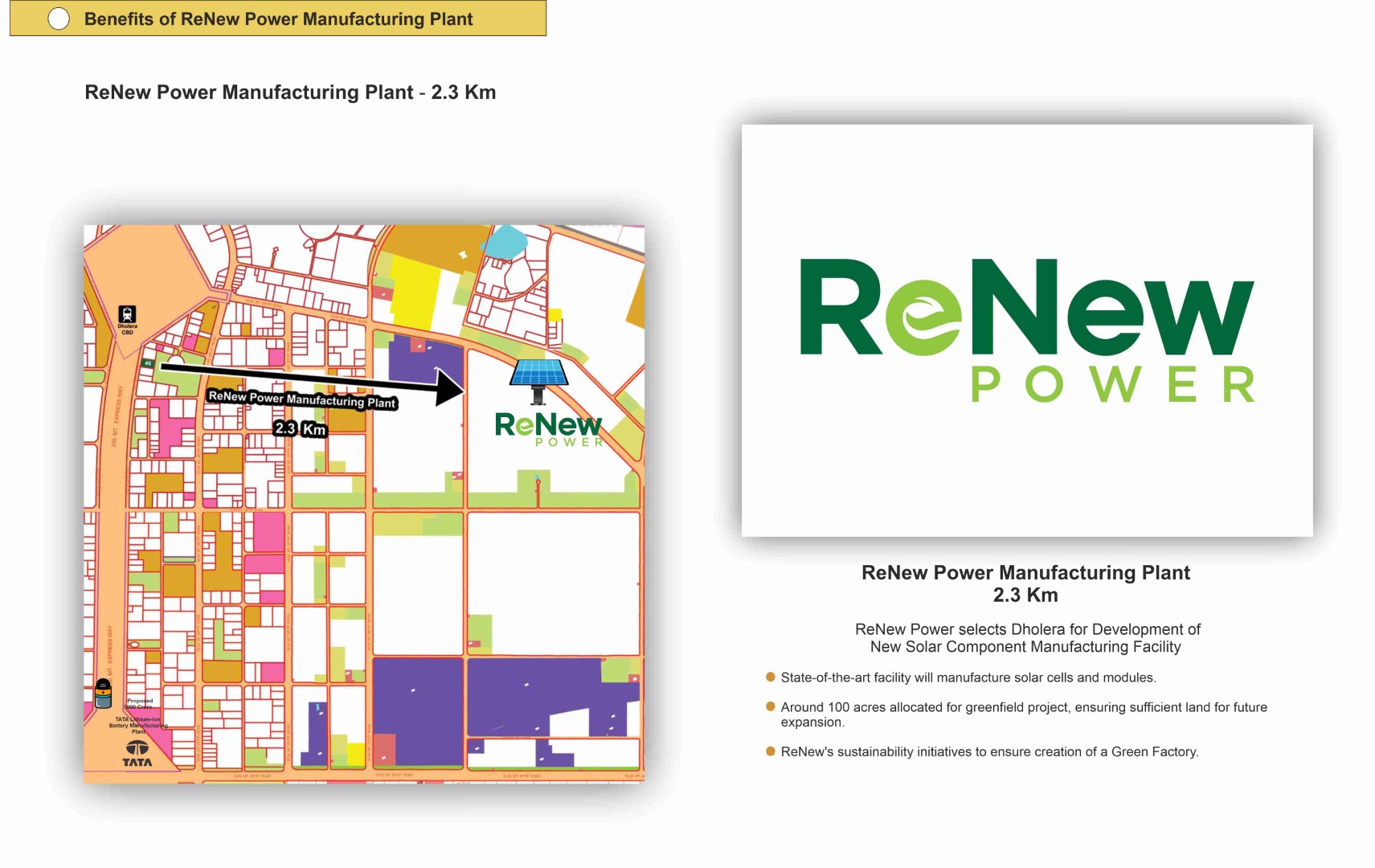Click the 'Benefits of ReNew Power Manufacturing Plant' banner
1375x868 pixels.
(x=278, y=18)
